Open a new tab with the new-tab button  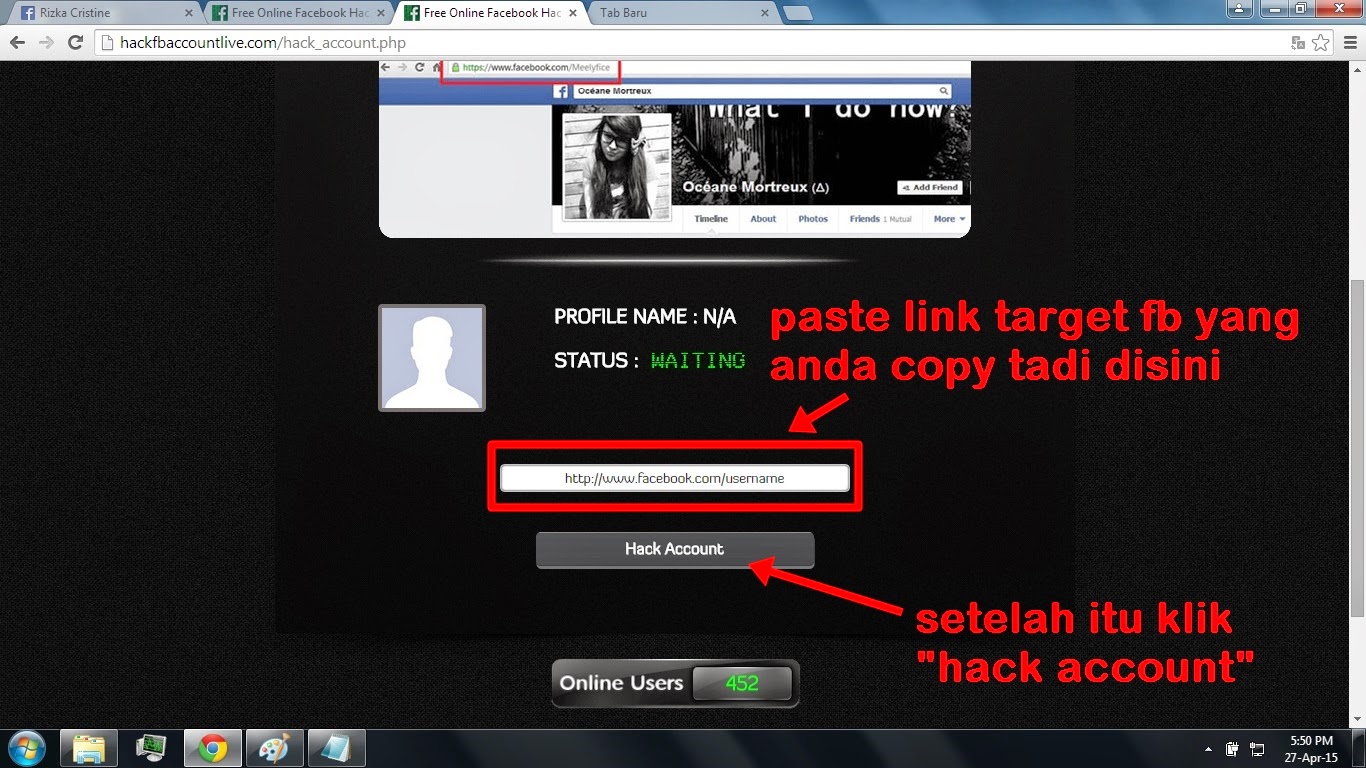[797, 13]
